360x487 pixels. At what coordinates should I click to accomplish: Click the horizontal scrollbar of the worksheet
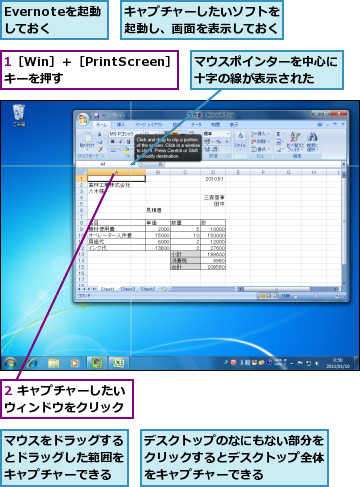click(x=289, y=289)
